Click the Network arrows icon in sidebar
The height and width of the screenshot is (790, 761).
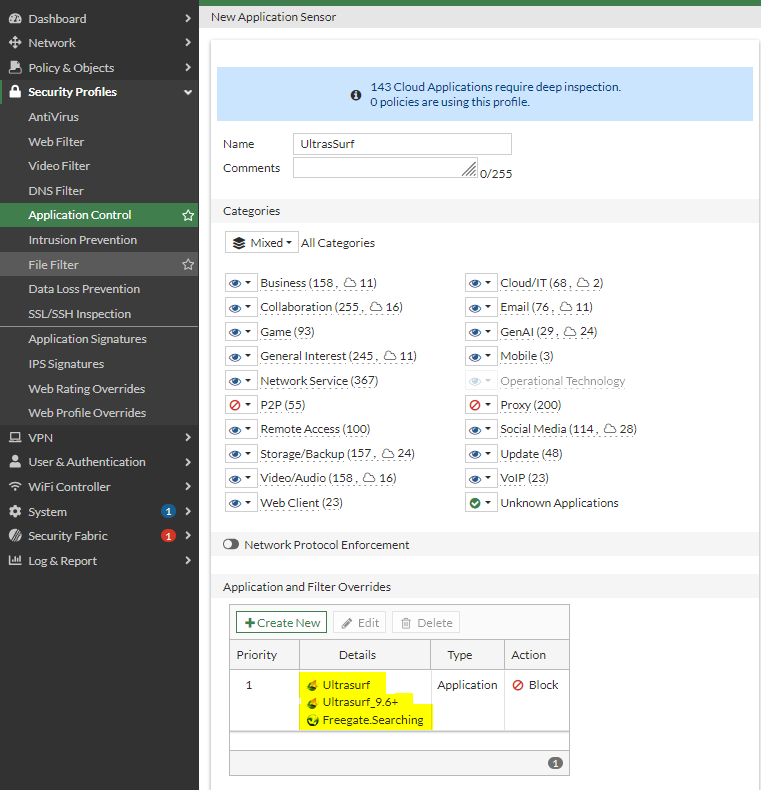15,42
